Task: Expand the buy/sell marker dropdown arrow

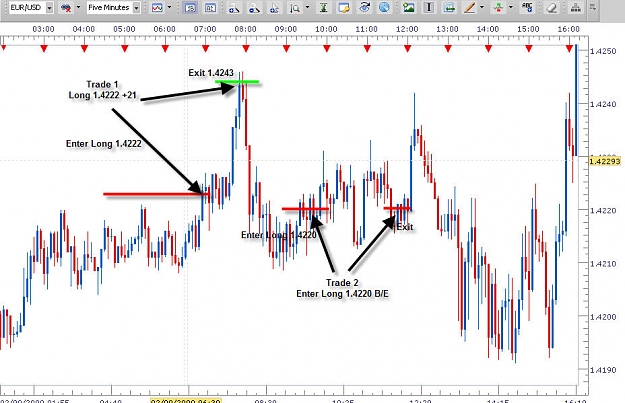Action: click(511, 7)
